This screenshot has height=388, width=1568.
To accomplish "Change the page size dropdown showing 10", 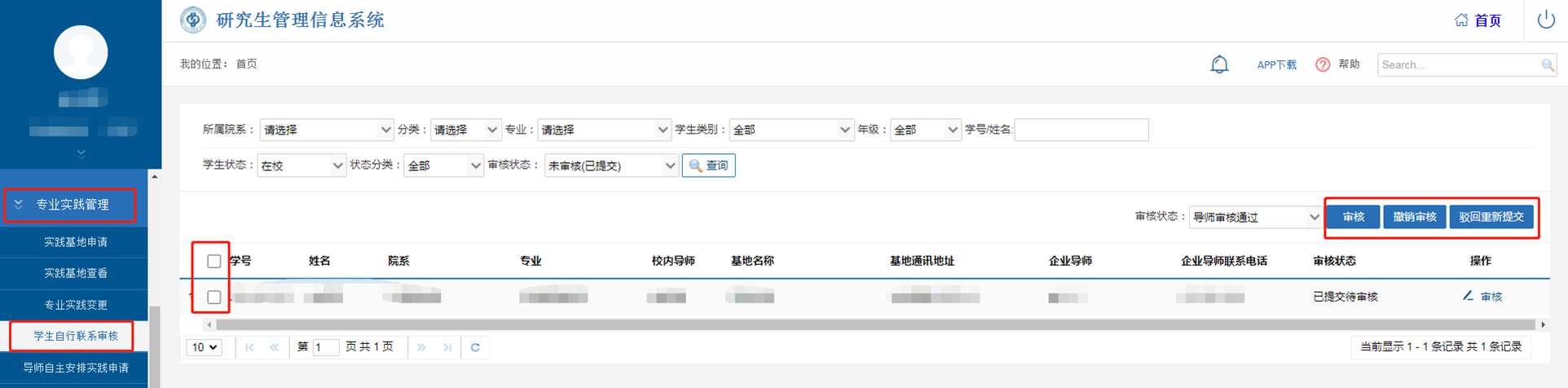I will pyautogui.click(x=204, y=347).
